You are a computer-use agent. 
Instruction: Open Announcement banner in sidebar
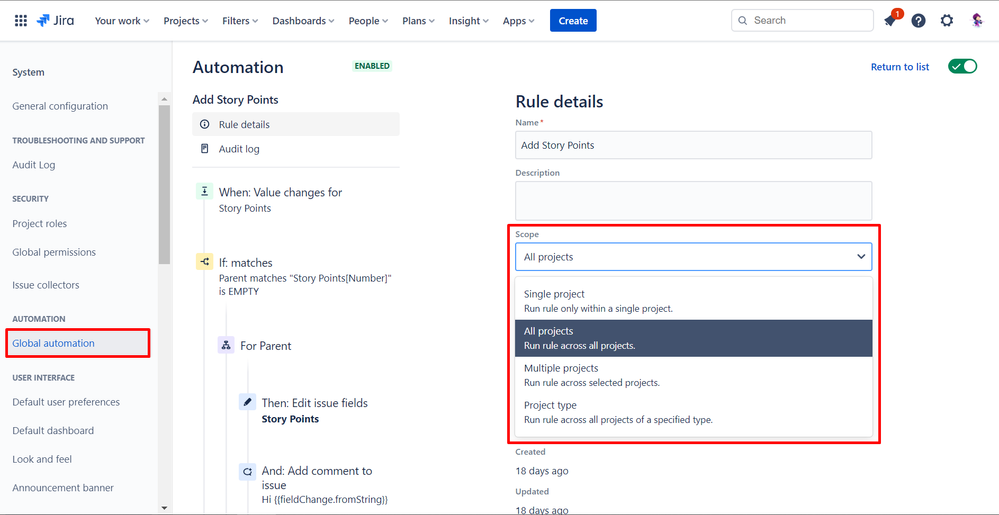click(x=62, y=488)
